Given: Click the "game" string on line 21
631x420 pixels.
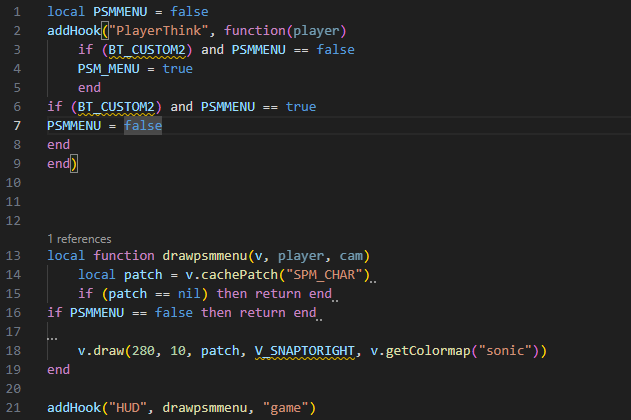Looking at the screenshot, I should (x=285, y=408).
